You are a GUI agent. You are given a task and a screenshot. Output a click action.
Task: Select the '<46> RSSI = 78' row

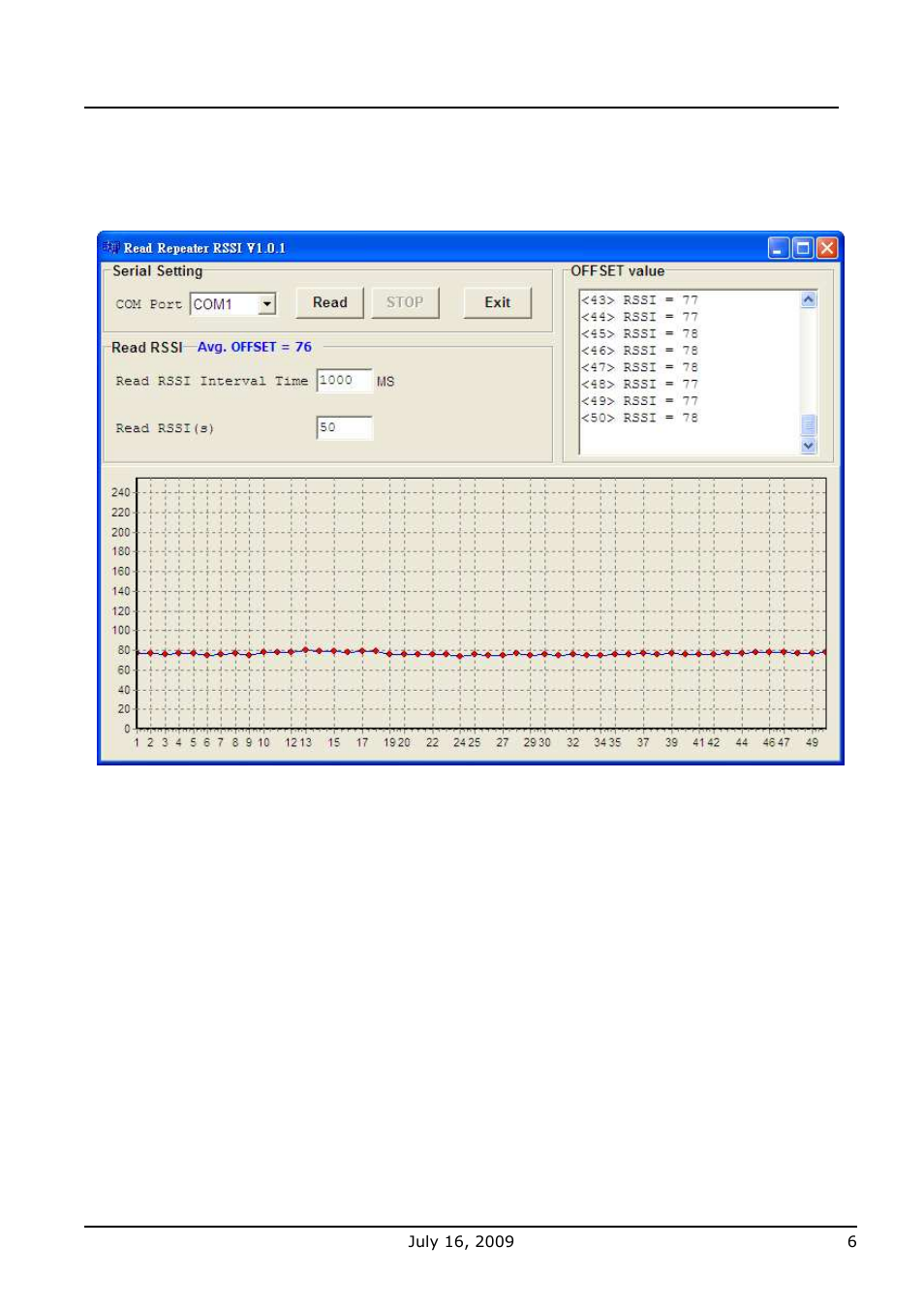click(x=639, y=351)
